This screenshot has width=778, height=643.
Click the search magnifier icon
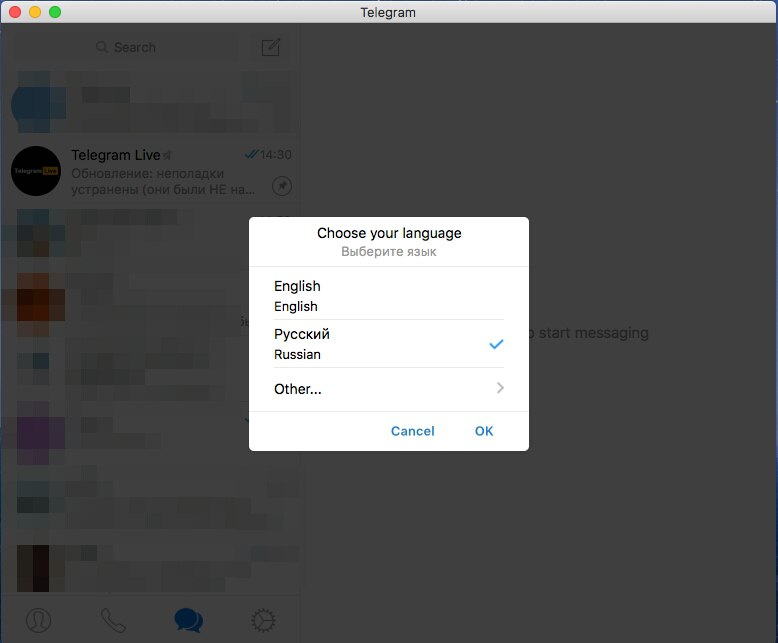[102, 47]
